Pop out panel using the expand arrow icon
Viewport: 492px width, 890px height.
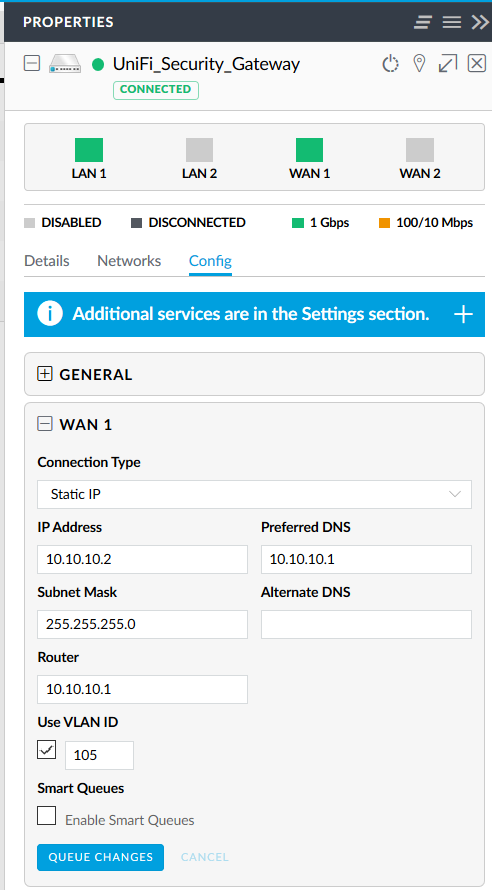tap(448, 64)
